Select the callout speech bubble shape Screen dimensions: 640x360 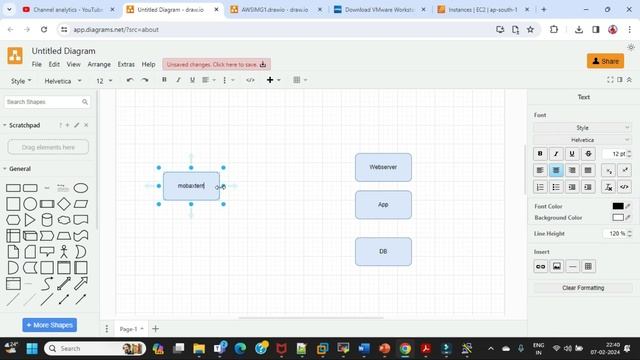[47, 251]
